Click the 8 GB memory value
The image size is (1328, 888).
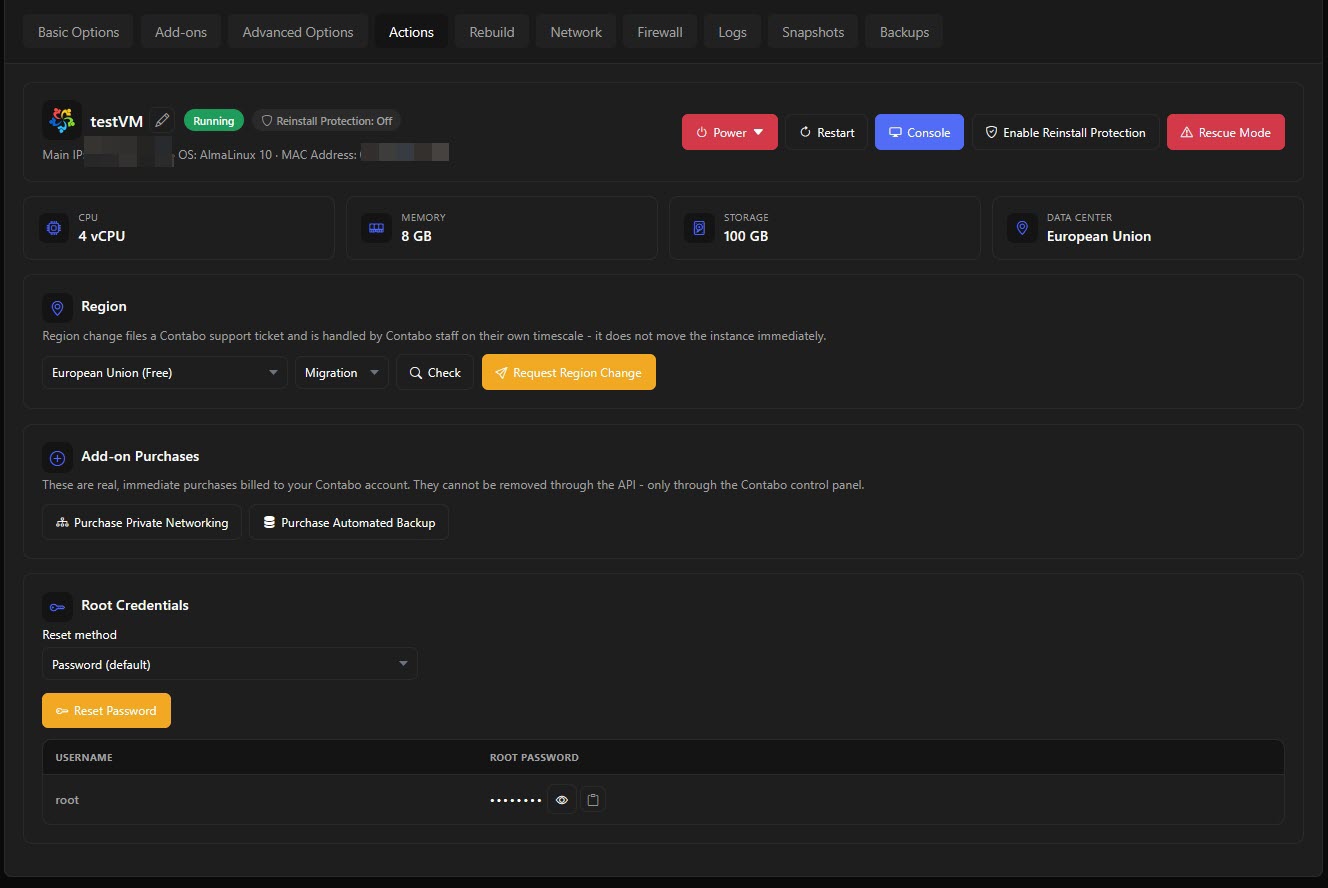pyautogui.click(x=416, y=236)
